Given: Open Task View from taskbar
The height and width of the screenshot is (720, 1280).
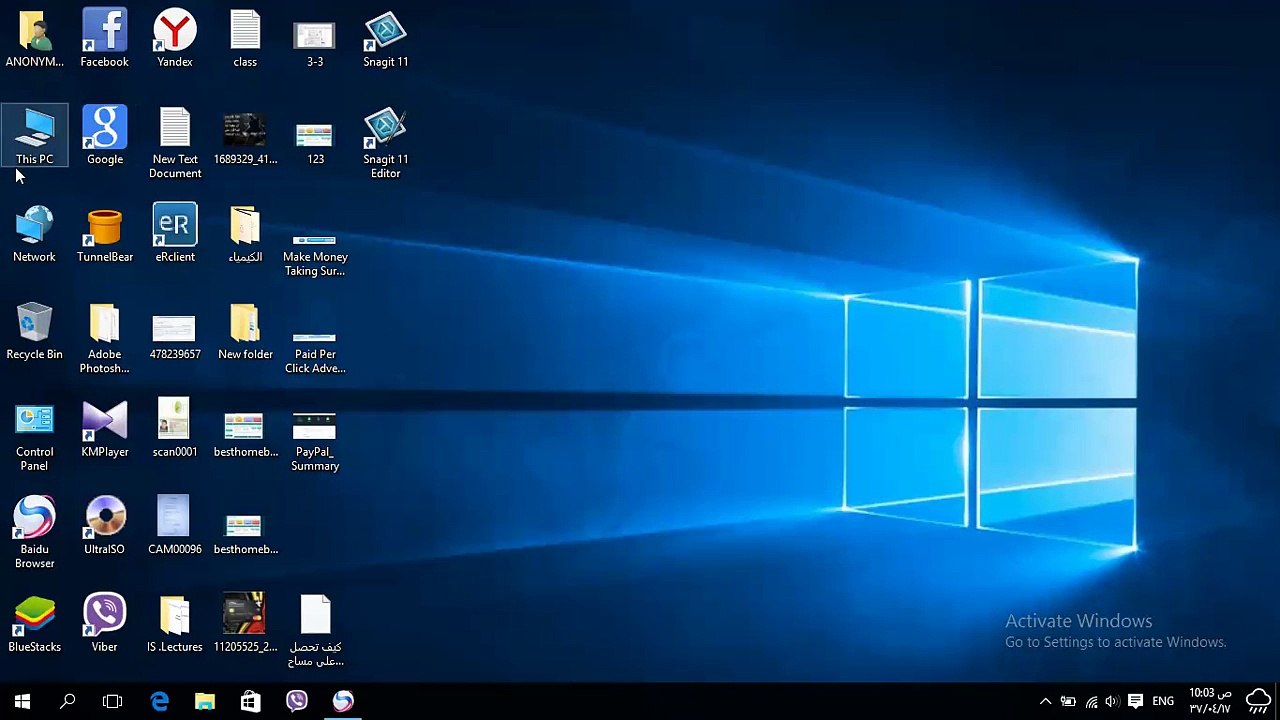Looking at the screenshot, I should (113, 701).
